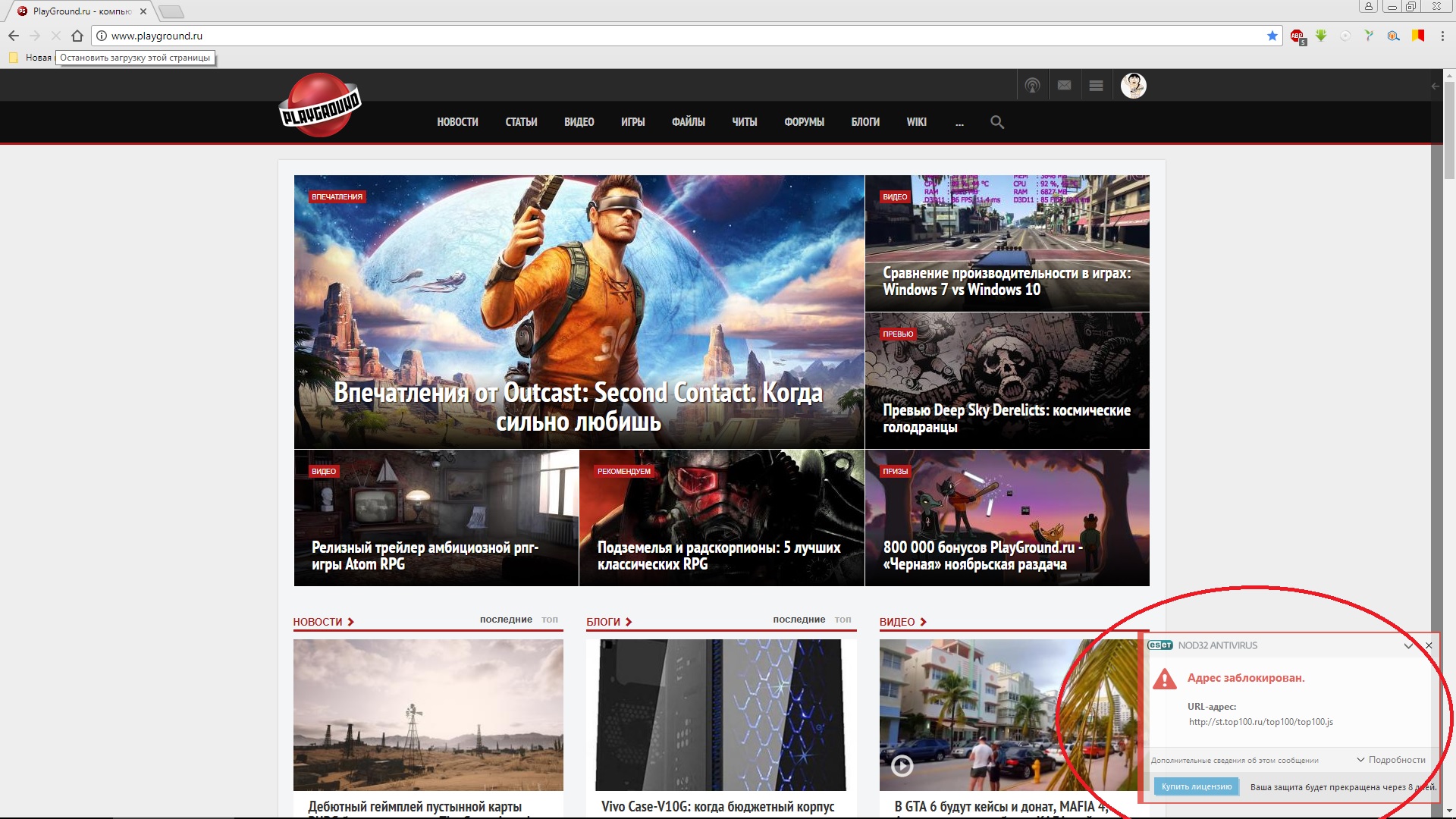Image resolution: width=1456 pixels, height=819 pixels.
Task: Click the Купить лицензию button
Action: tap(1196, 786)
